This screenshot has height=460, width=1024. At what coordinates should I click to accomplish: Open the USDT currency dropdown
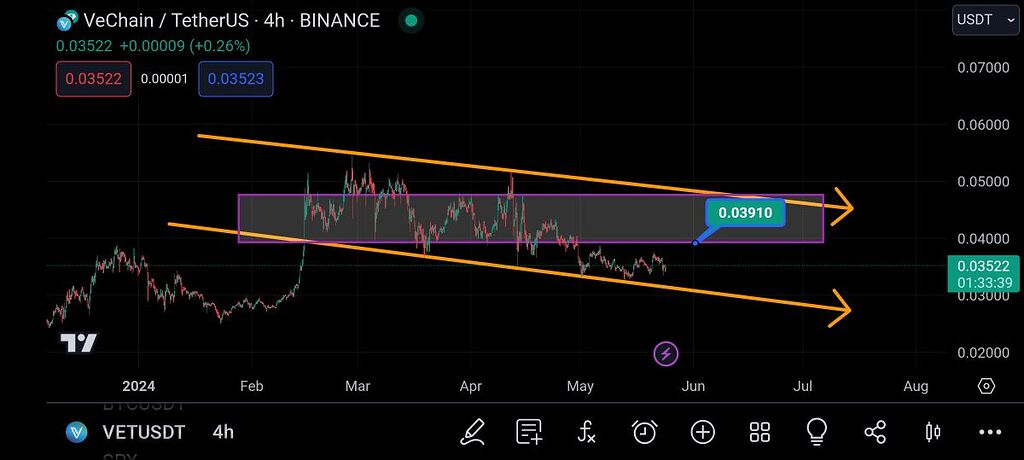coord(983,20)
